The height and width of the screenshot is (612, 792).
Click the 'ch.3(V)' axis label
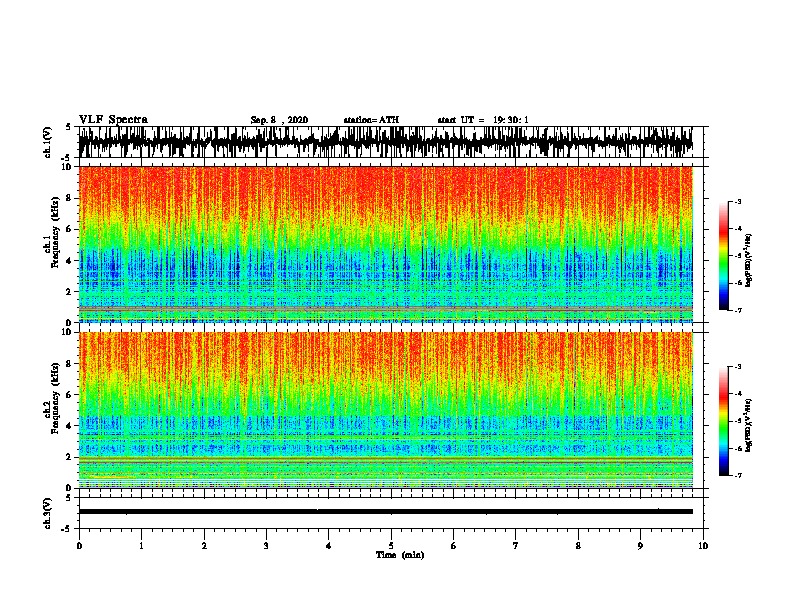tap(48, 513)
